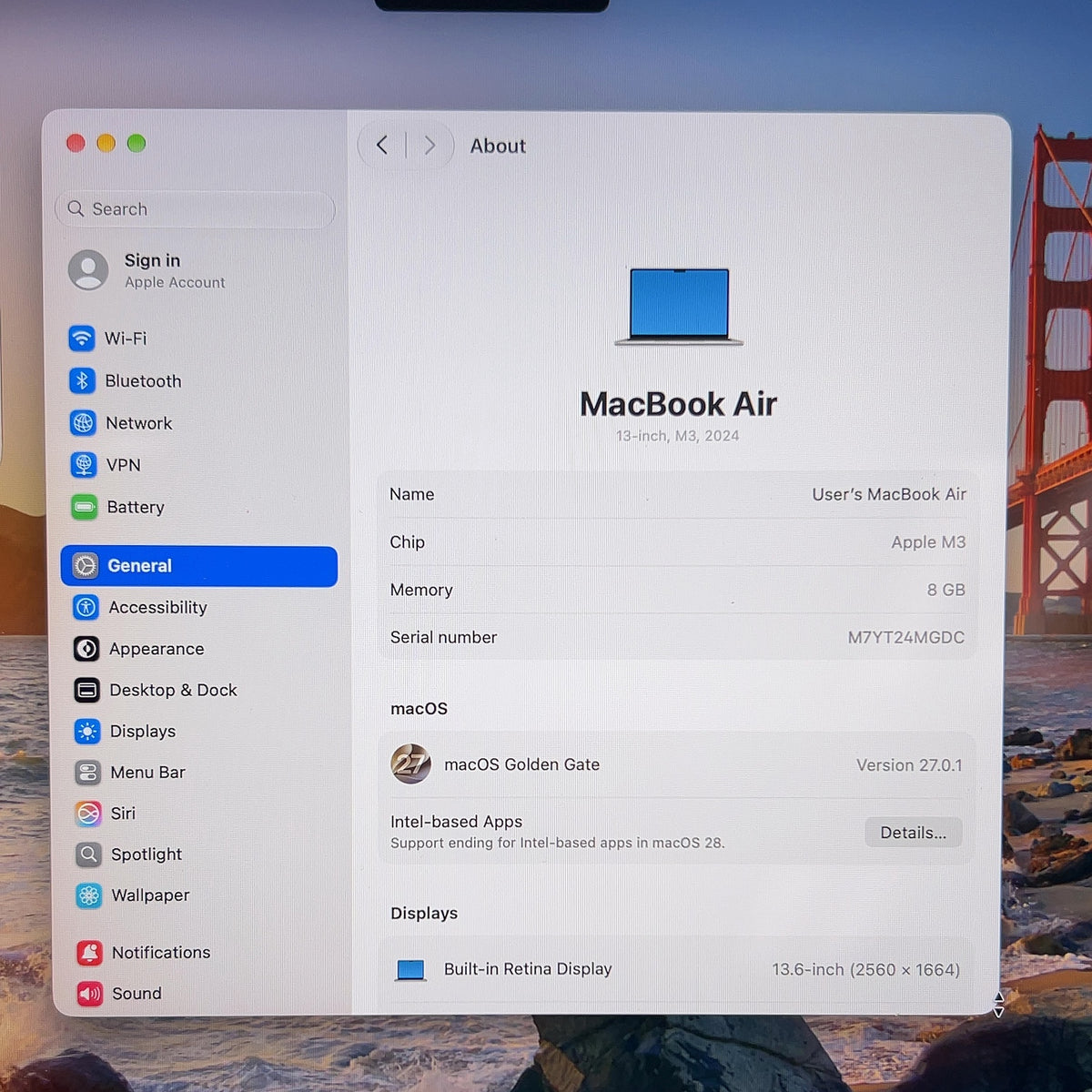
Task: Click the Sound speaker icon
Action: [89, 994]
